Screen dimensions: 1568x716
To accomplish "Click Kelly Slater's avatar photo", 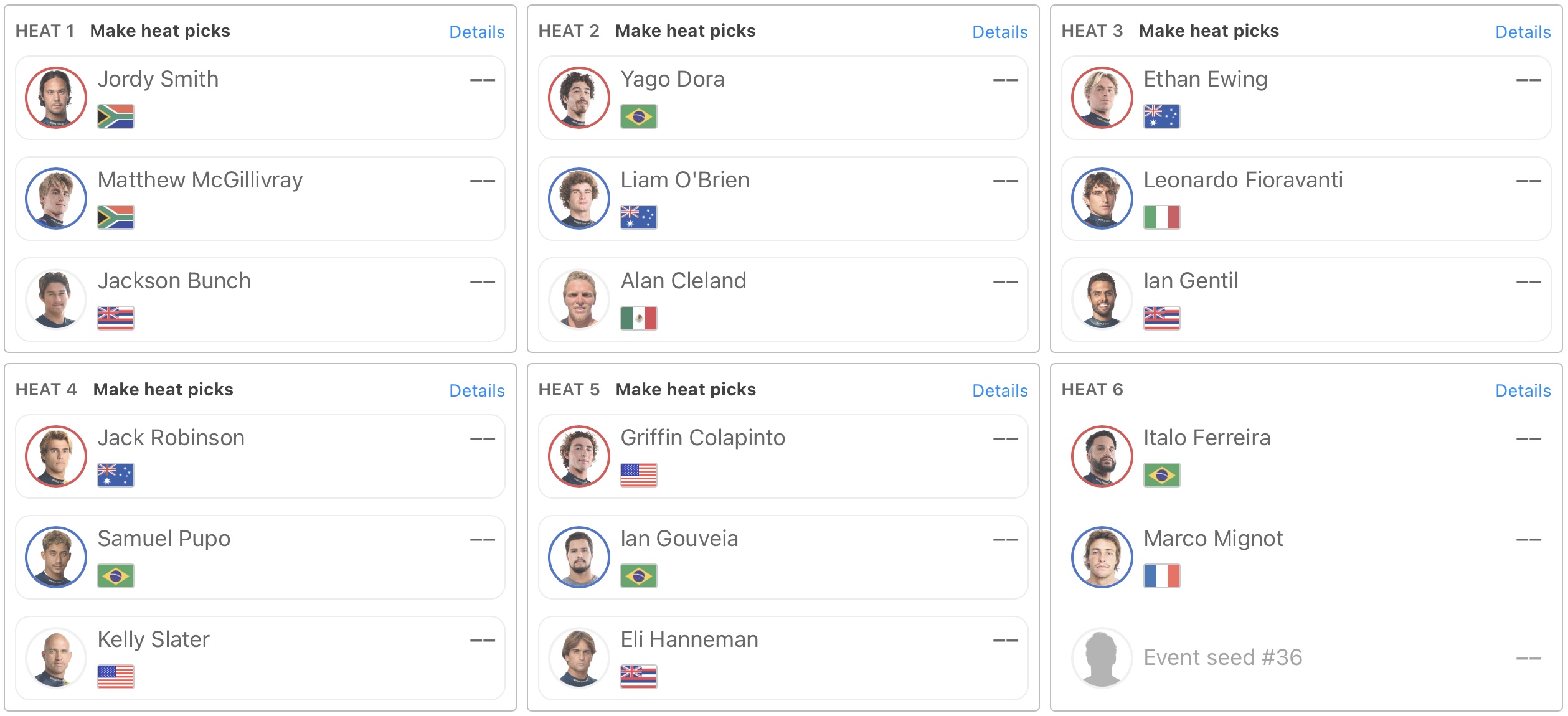I will point(56,658).
